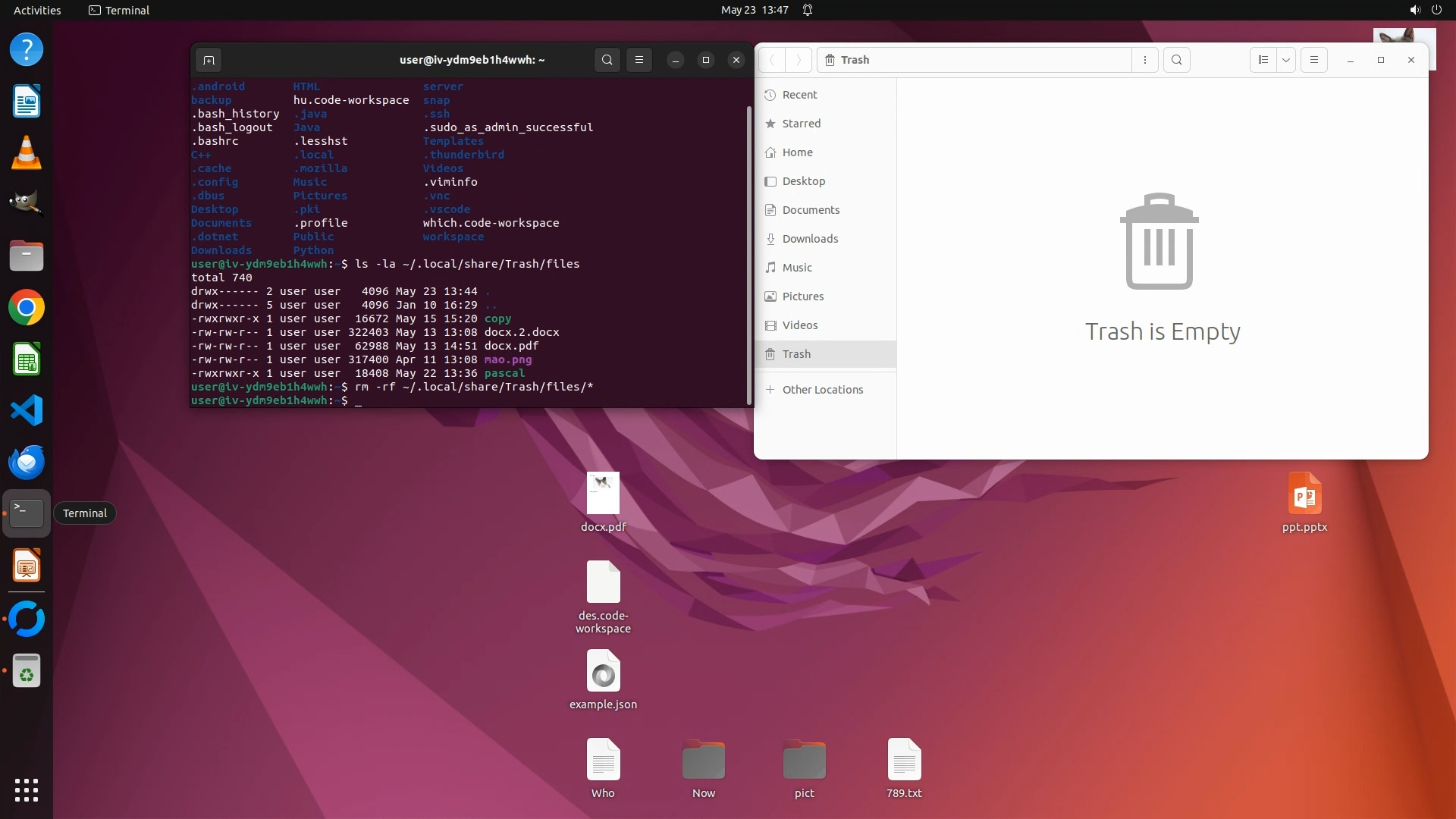
Task: Open the terminal hamburger menu
Action: pos(639,60)
